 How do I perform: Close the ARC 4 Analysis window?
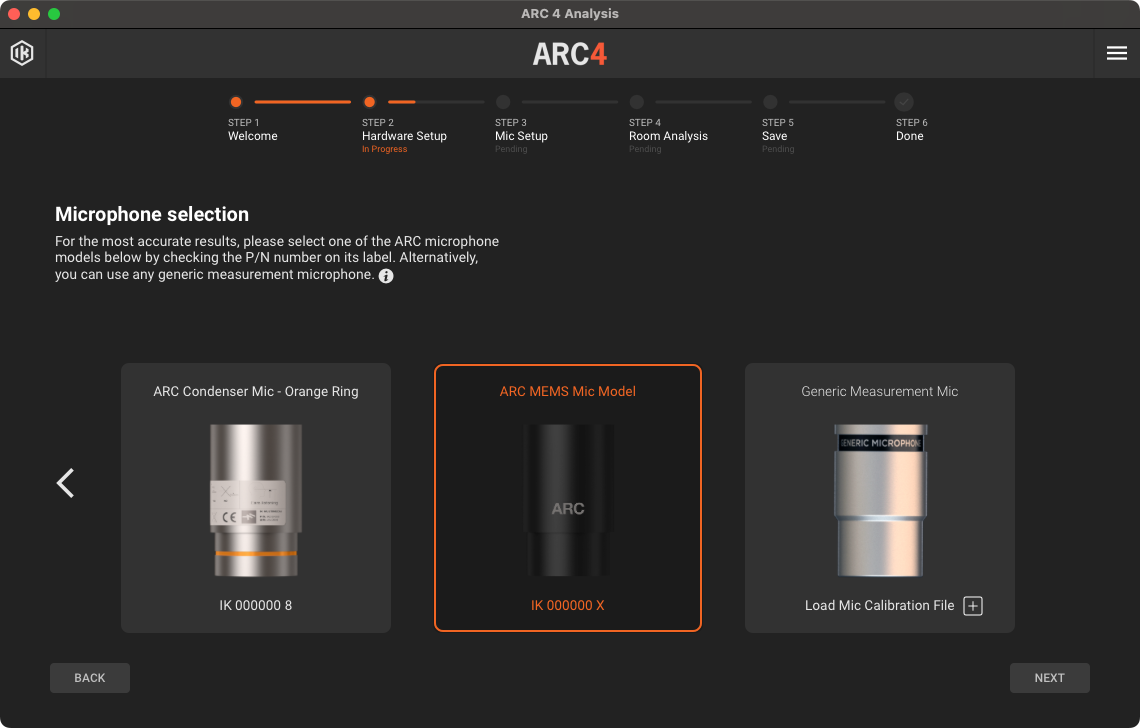pos(14,14)
